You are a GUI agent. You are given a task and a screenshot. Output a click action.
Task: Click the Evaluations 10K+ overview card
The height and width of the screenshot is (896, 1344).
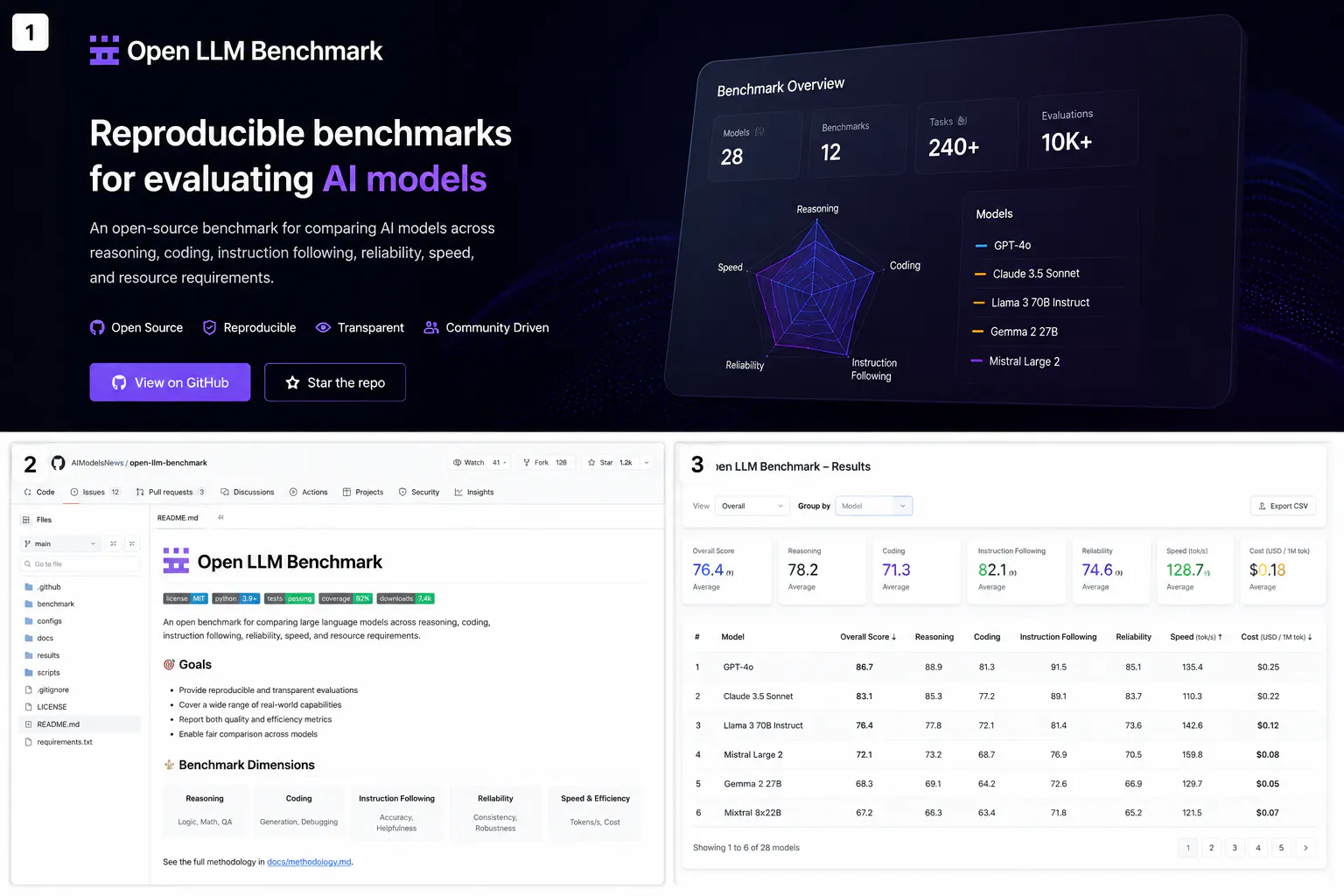[x=1083, y=130]
